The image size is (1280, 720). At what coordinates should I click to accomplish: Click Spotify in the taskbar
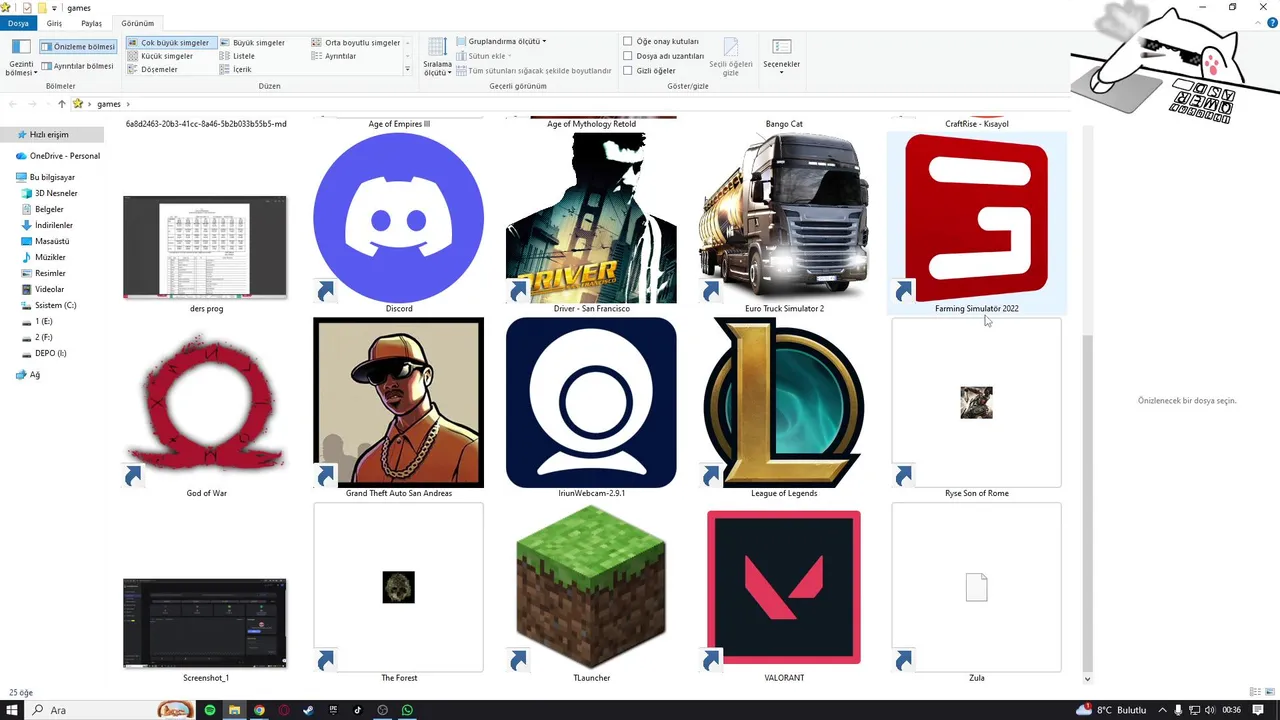pyautogui.click(x=210, y=710)
